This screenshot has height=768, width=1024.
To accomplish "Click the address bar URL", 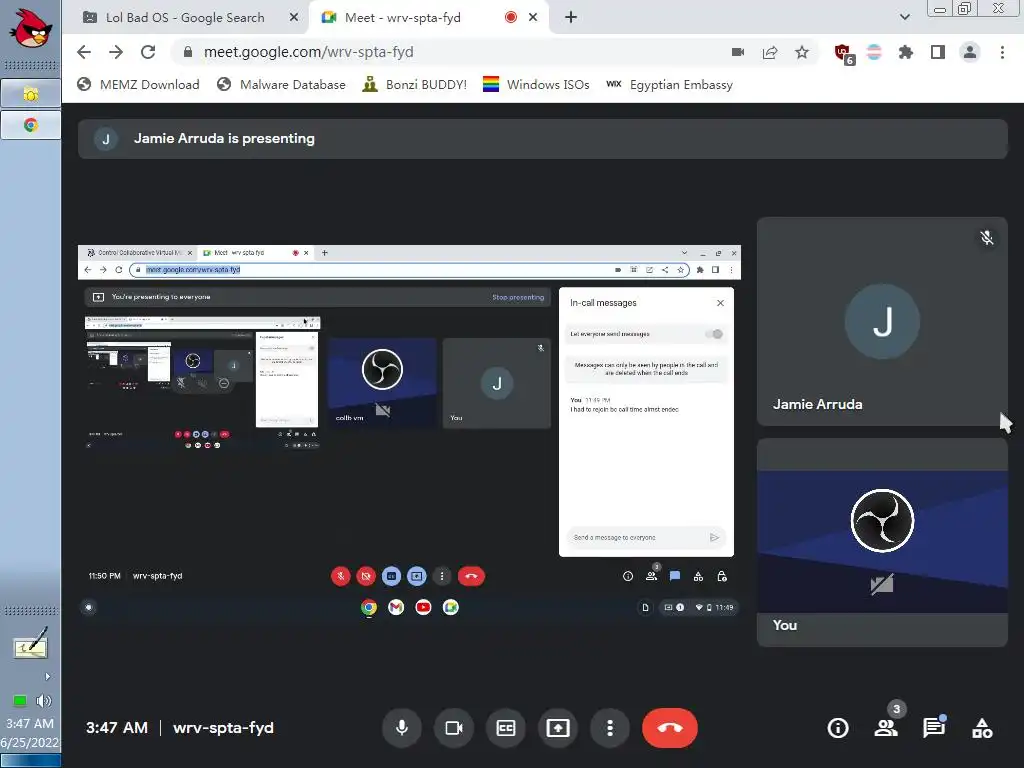I will (x=308, y=52).
